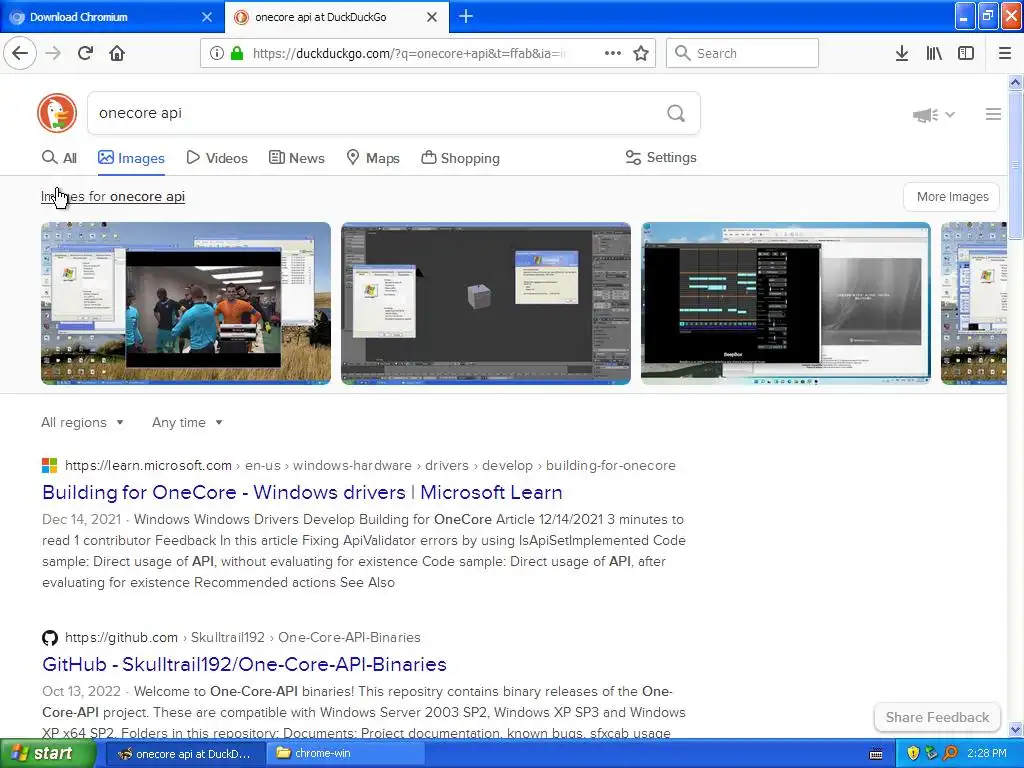Open page actions three-dot menu
The image size is (1024, 768).
(x=613, y=54)
